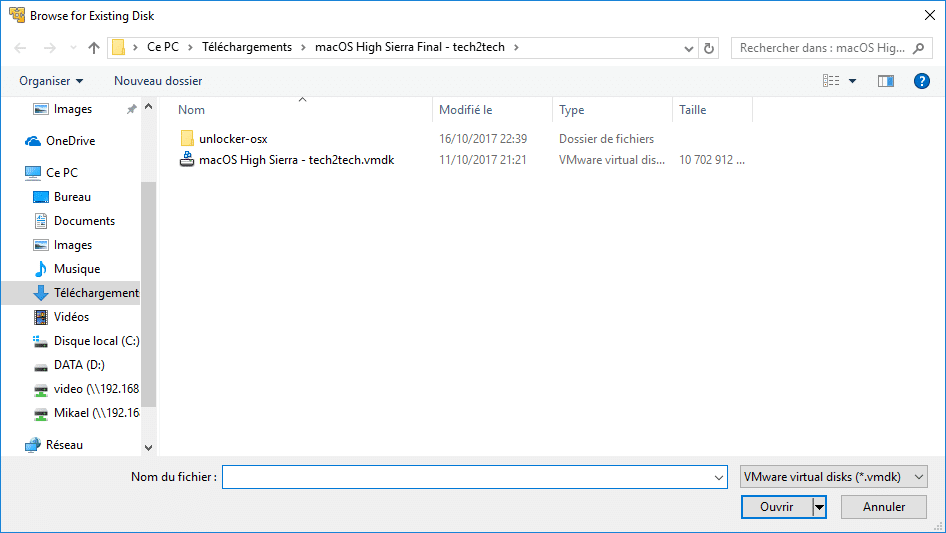This screenshot has height=533, width=946.
Task: Click the folder icon in address bar
Action: click(119, 47)
